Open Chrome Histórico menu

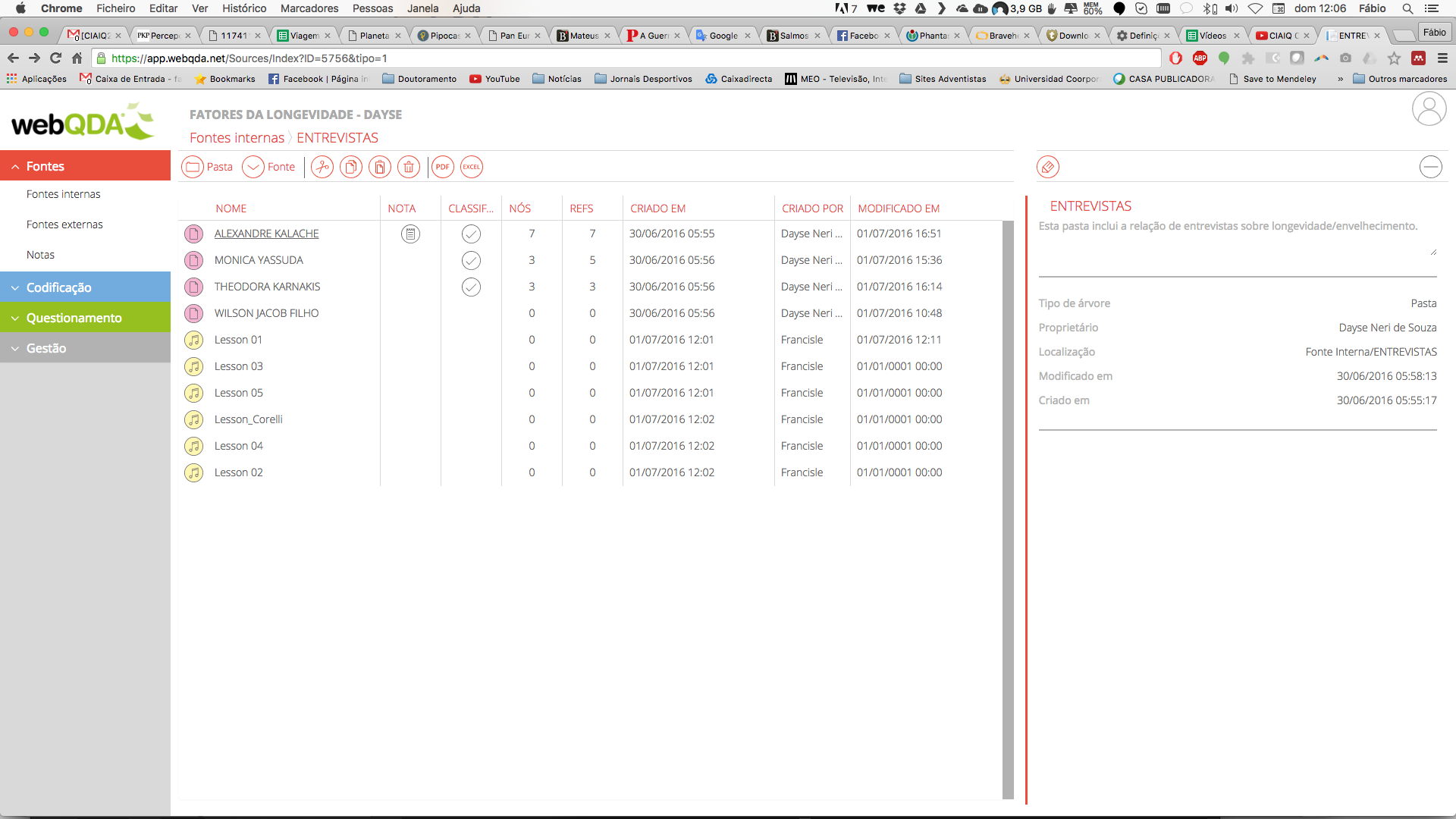(244, 8)
